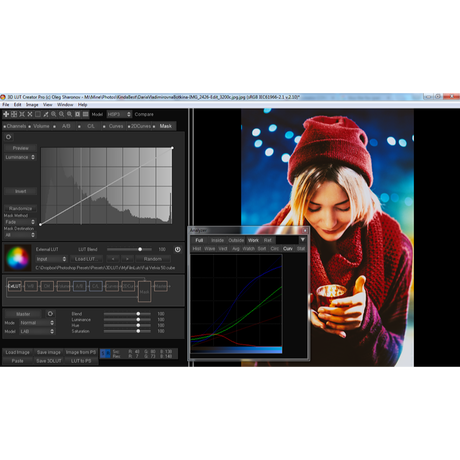The image size is (460, 460).
Task: Adjust the LUT Blend slider handle
Action: [x=140, y=249]
